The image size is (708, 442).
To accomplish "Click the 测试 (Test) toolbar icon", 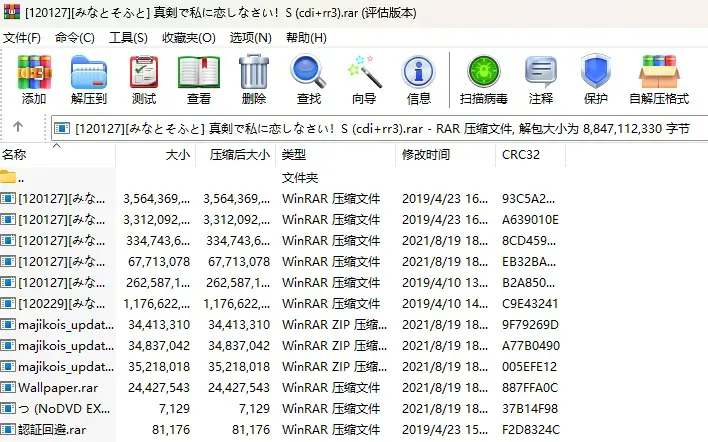I will tap(144, 72).
